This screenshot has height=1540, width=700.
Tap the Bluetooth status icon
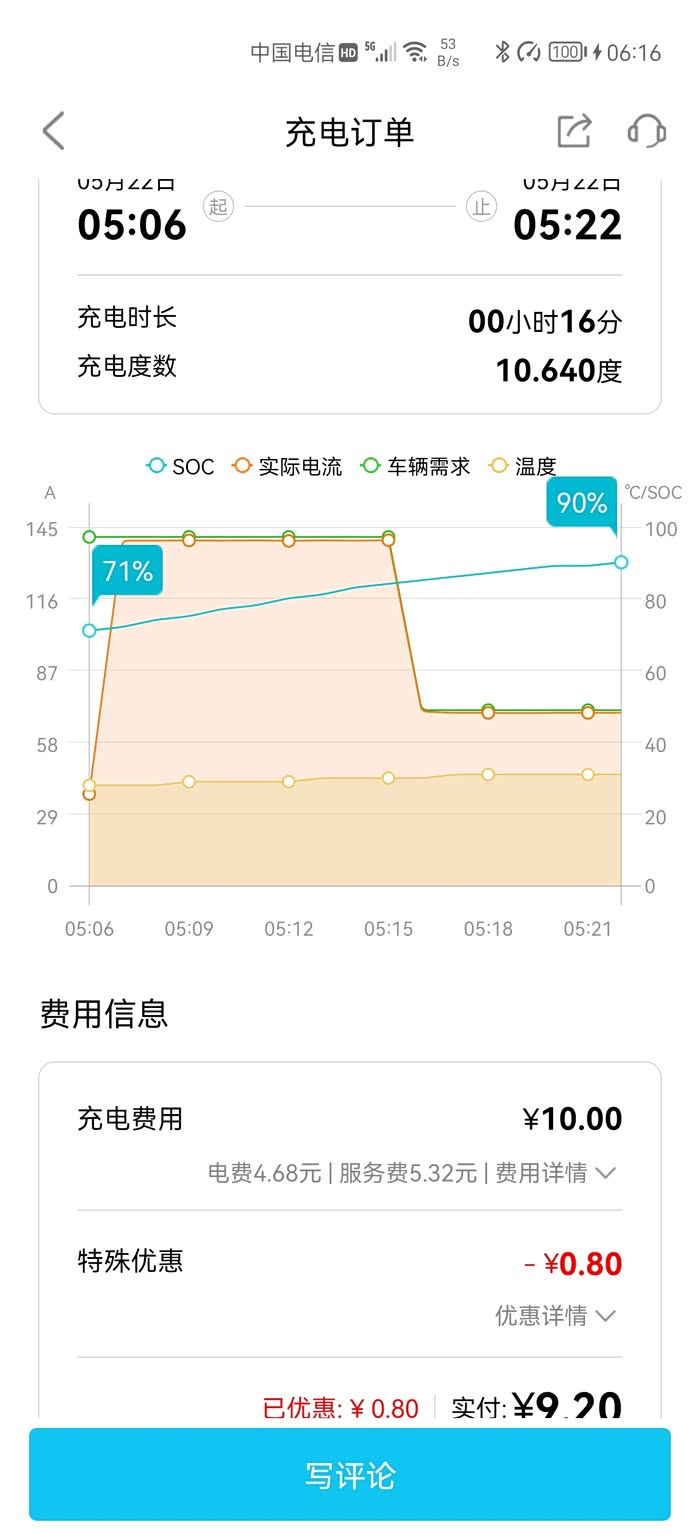click(502, 52)
